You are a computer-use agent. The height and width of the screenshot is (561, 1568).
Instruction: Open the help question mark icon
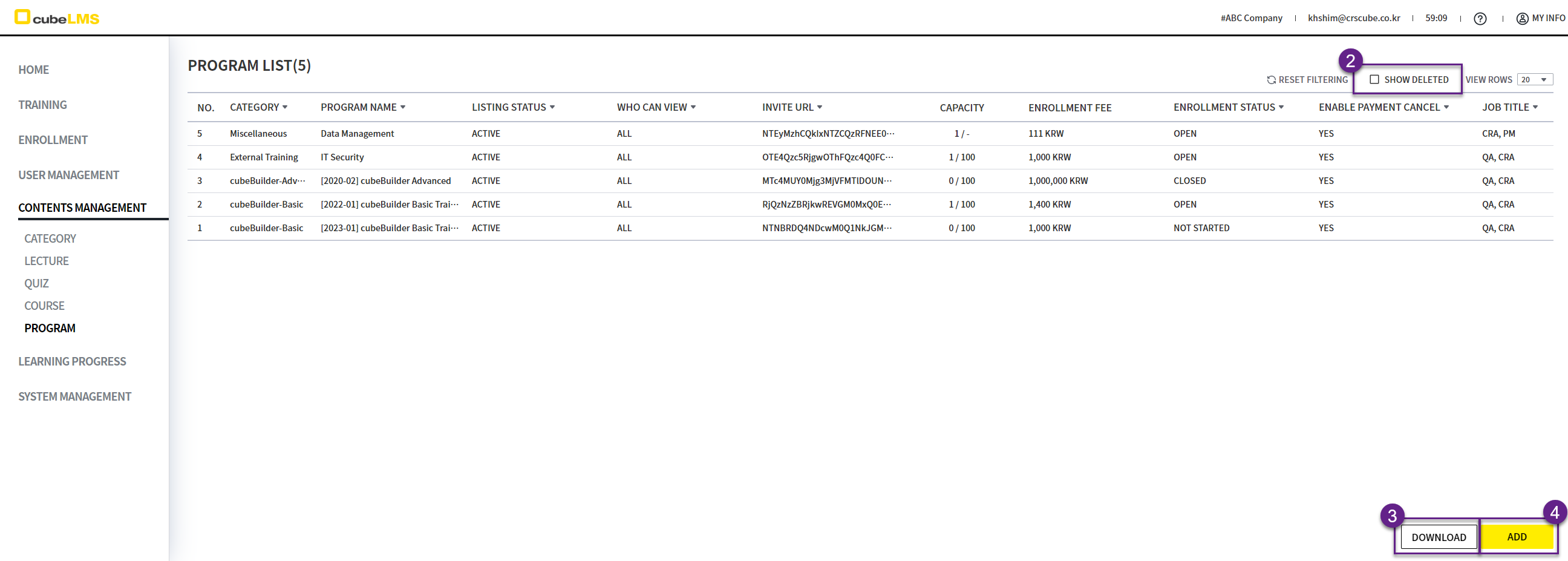tap(1480, 18)
